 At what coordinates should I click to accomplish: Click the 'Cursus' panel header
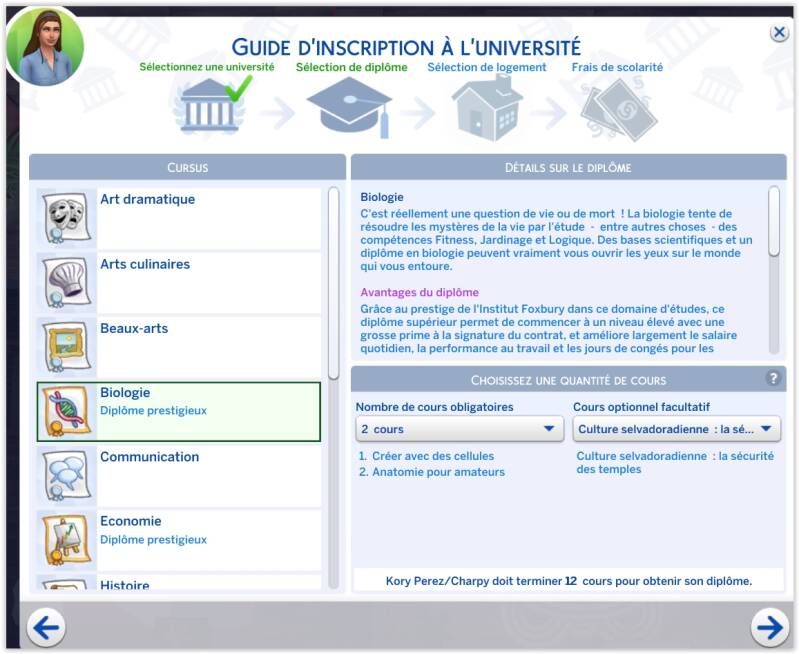188,167
